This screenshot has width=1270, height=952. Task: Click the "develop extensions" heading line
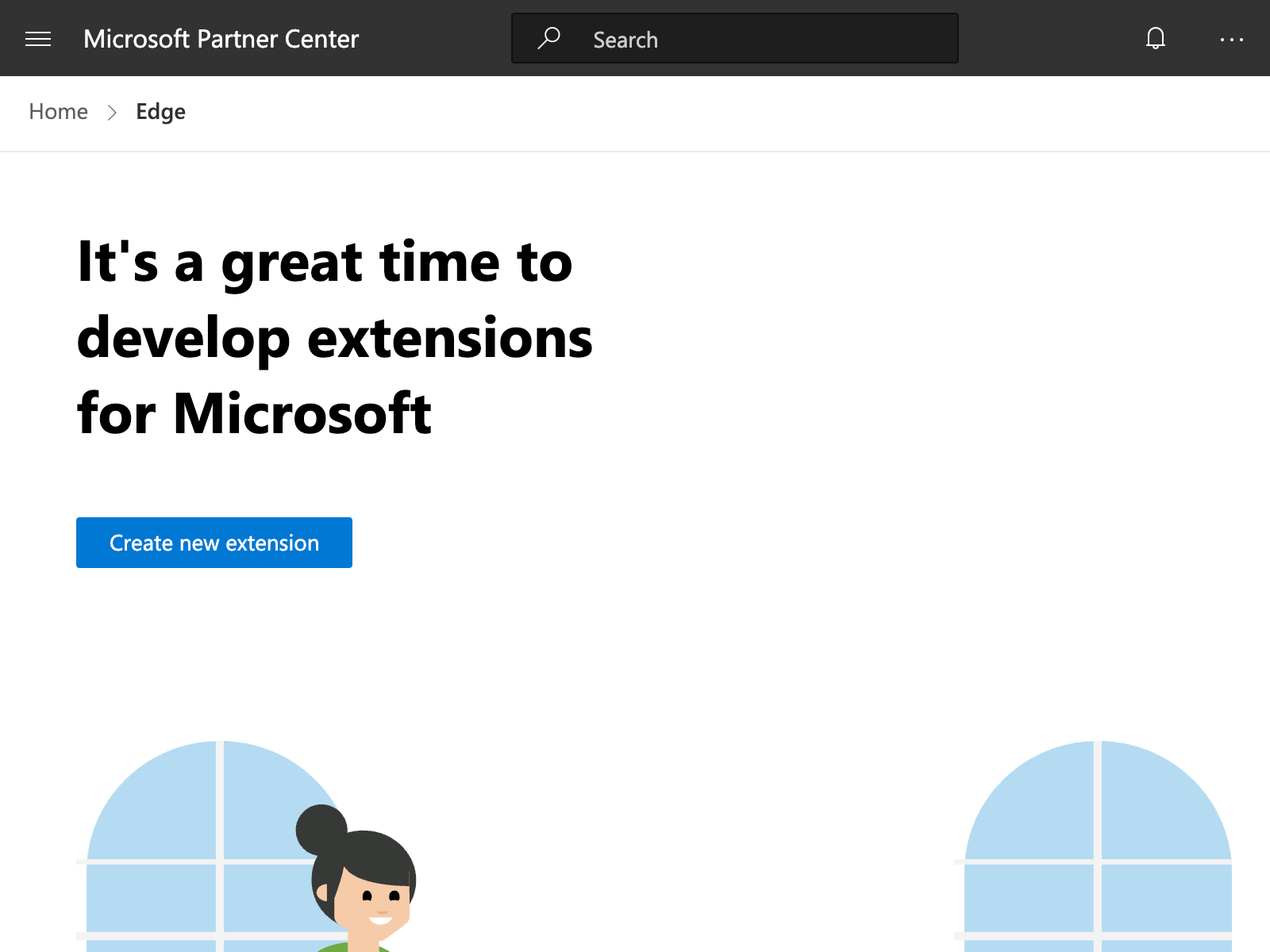pyautogui.click(x=334, y=339)
